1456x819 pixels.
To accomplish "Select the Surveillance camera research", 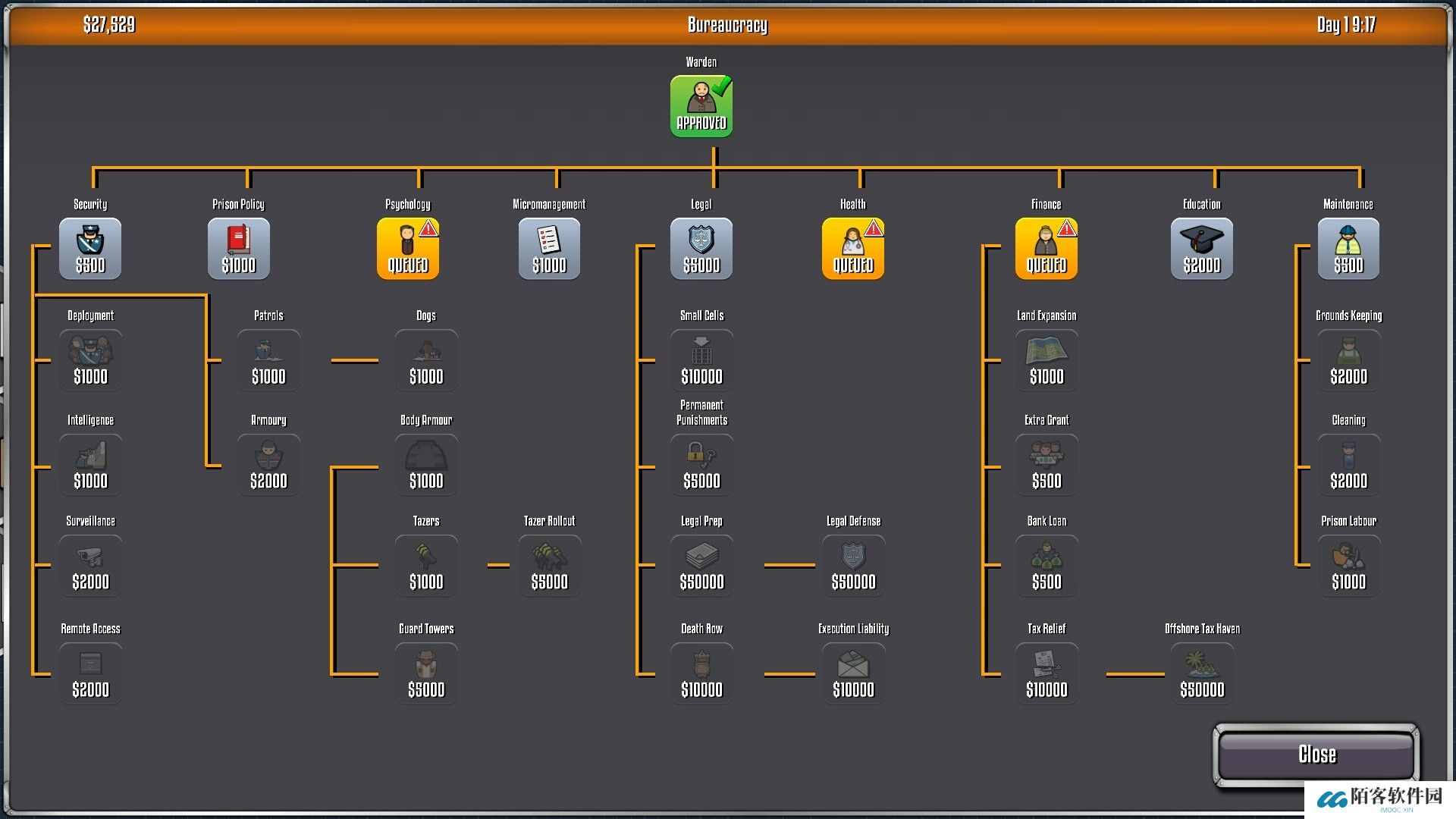I will click(x=90, y=566).
